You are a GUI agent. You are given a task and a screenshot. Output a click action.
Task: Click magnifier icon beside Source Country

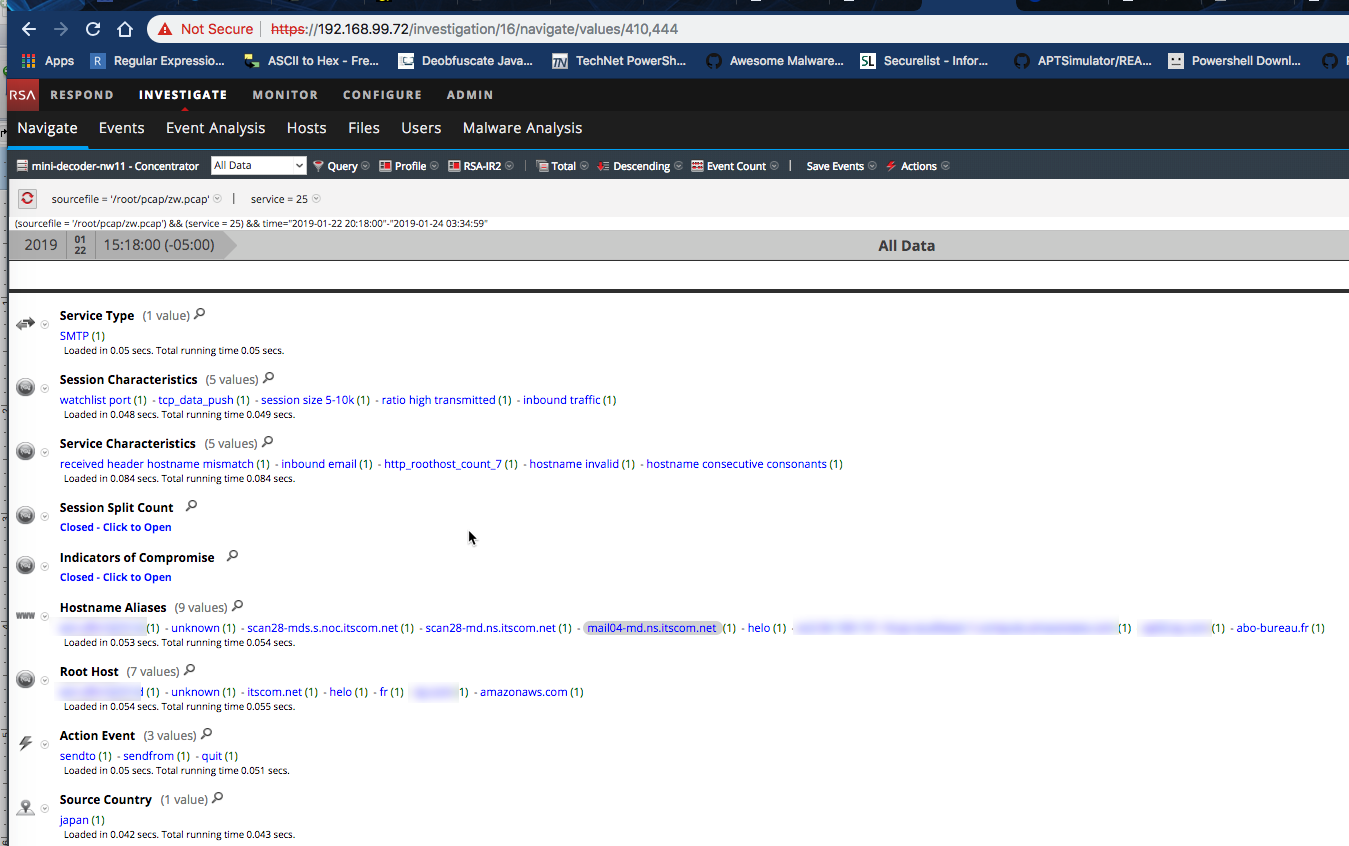[218, 798]
